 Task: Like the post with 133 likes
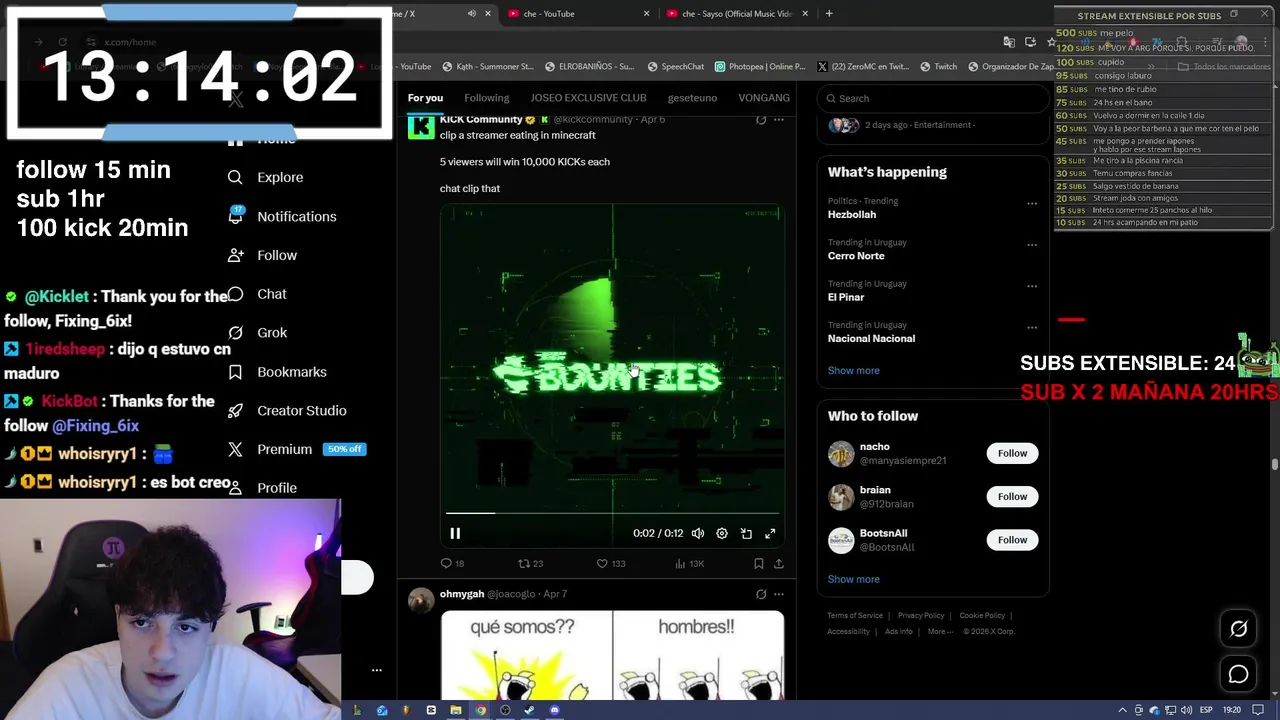pyautogui.click(x=611, y=563)
